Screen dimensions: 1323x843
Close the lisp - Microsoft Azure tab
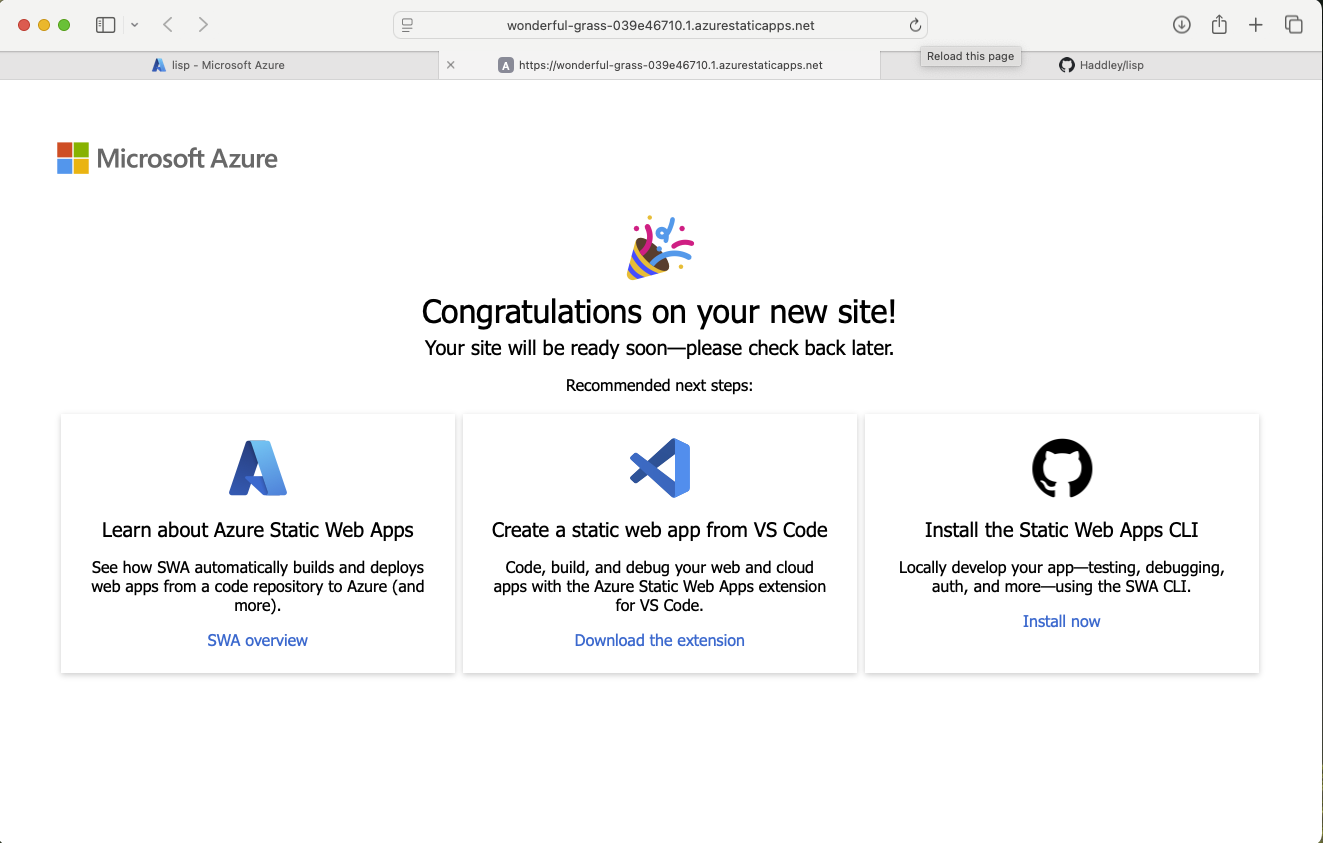[450, 64]
